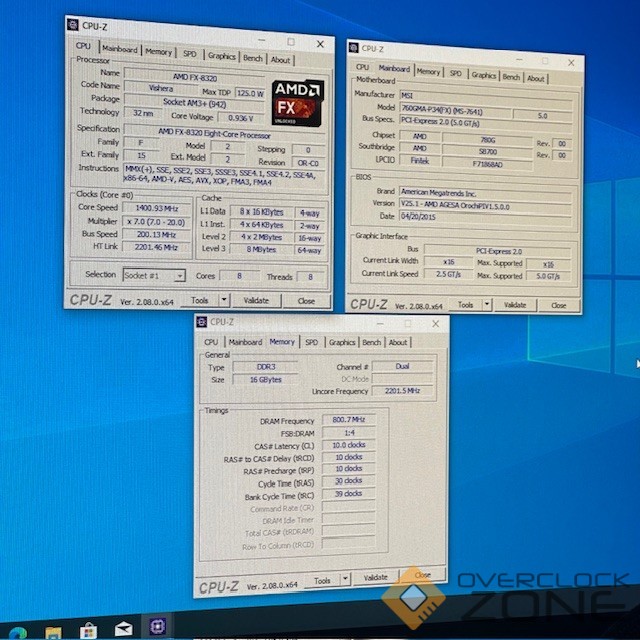Select the Core Speed 1400.93 MHz value
The width and height of the screenshot is (640, 640).
click(x=157, y=208)
